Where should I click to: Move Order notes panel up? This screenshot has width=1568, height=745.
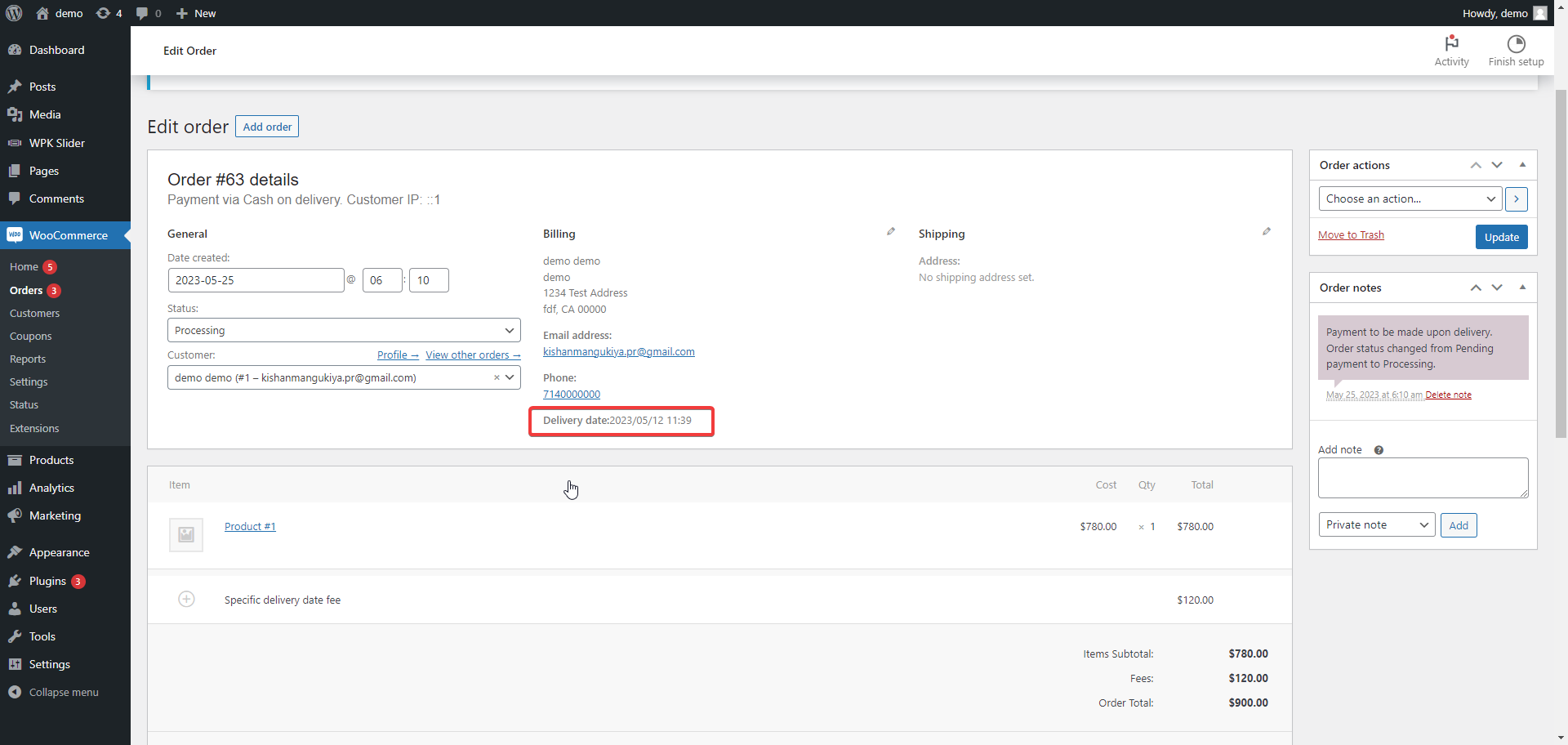click(1476, 288)
